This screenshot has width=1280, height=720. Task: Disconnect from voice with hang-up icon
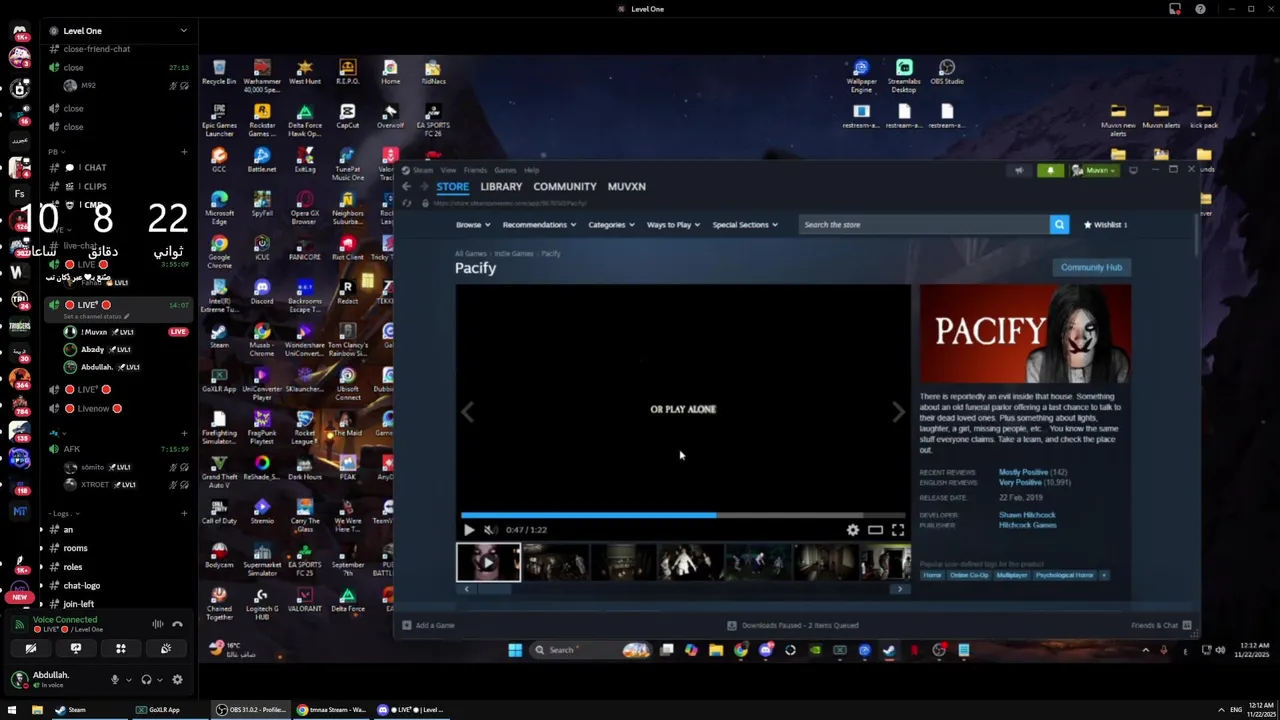[x=177, y=624]
